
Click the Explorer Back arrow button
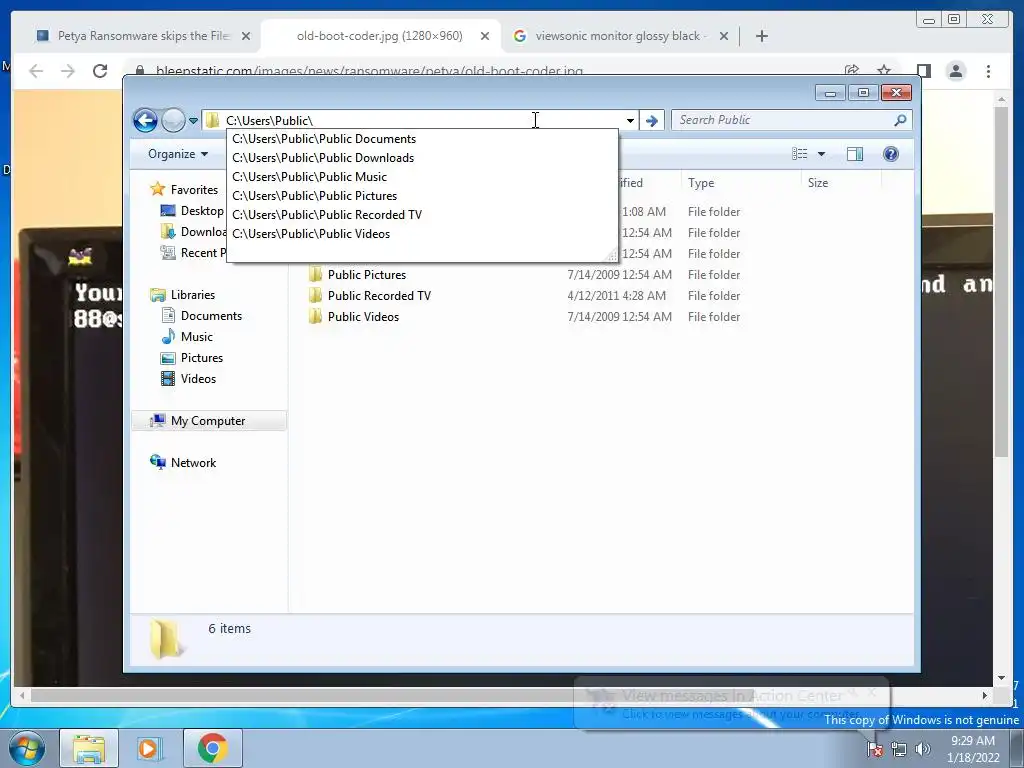click(x=145, y=120)
